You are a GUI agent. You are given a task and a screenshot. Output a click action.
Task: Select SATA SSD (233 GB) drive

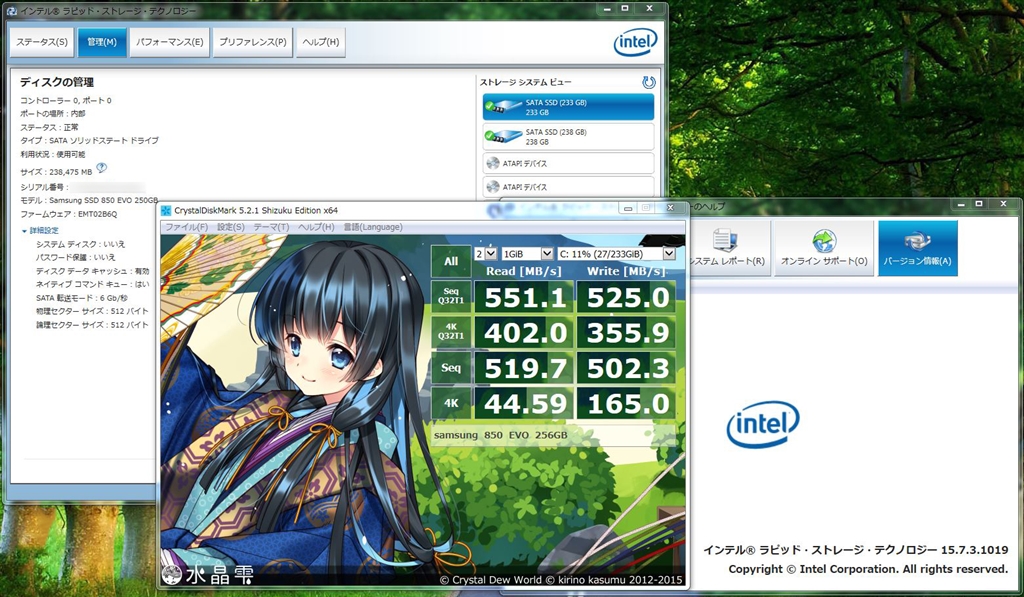[x=568, y=107]
